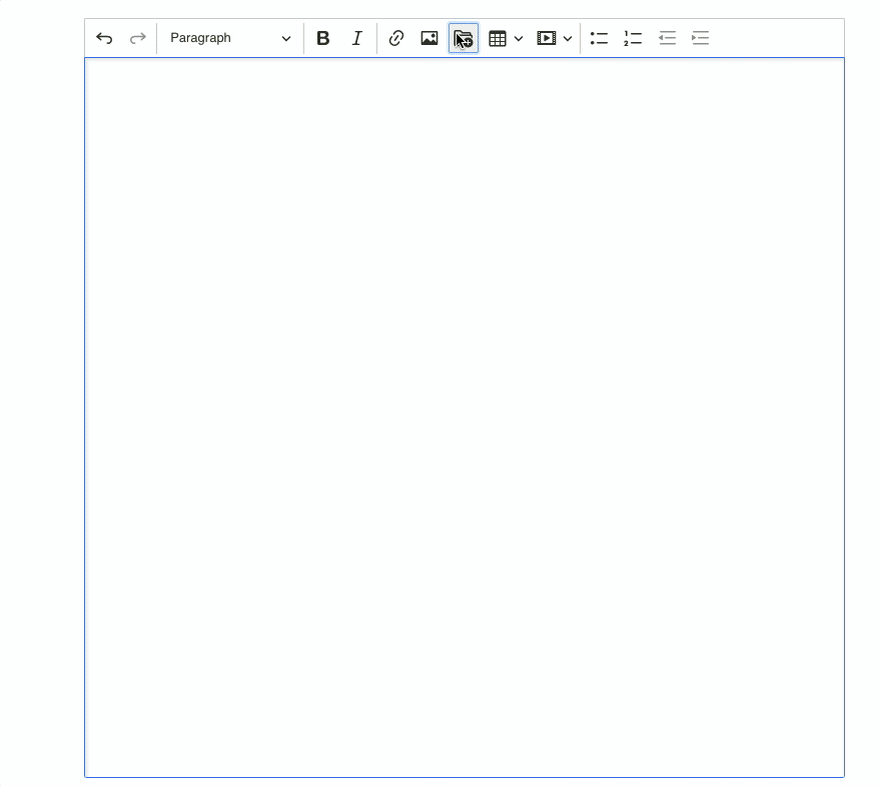881x786 pixels.
Task: Select the bulleted list icon
Action: click(598, 38)
